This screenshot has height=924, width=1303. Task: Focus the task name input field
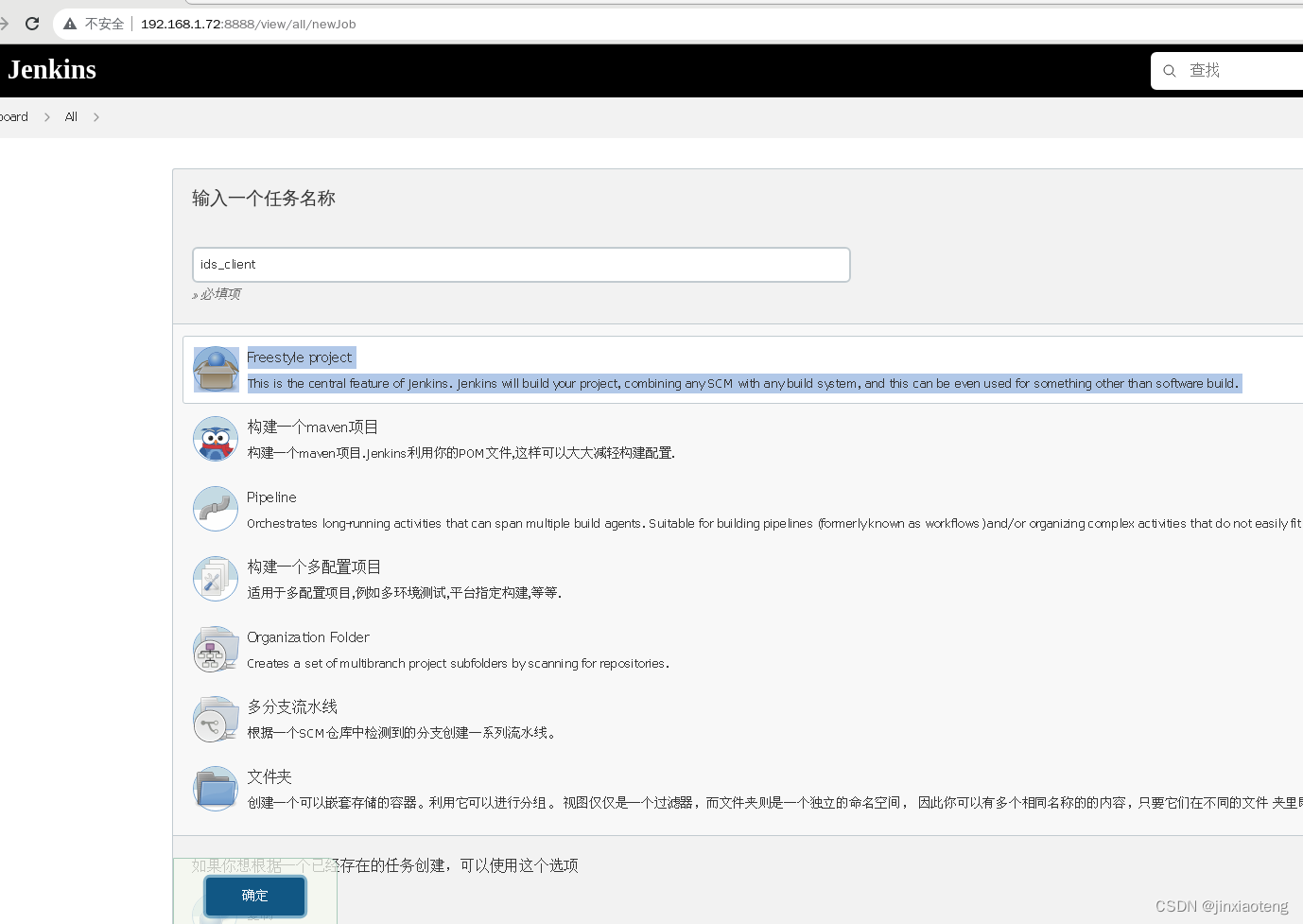coord(521,265)
